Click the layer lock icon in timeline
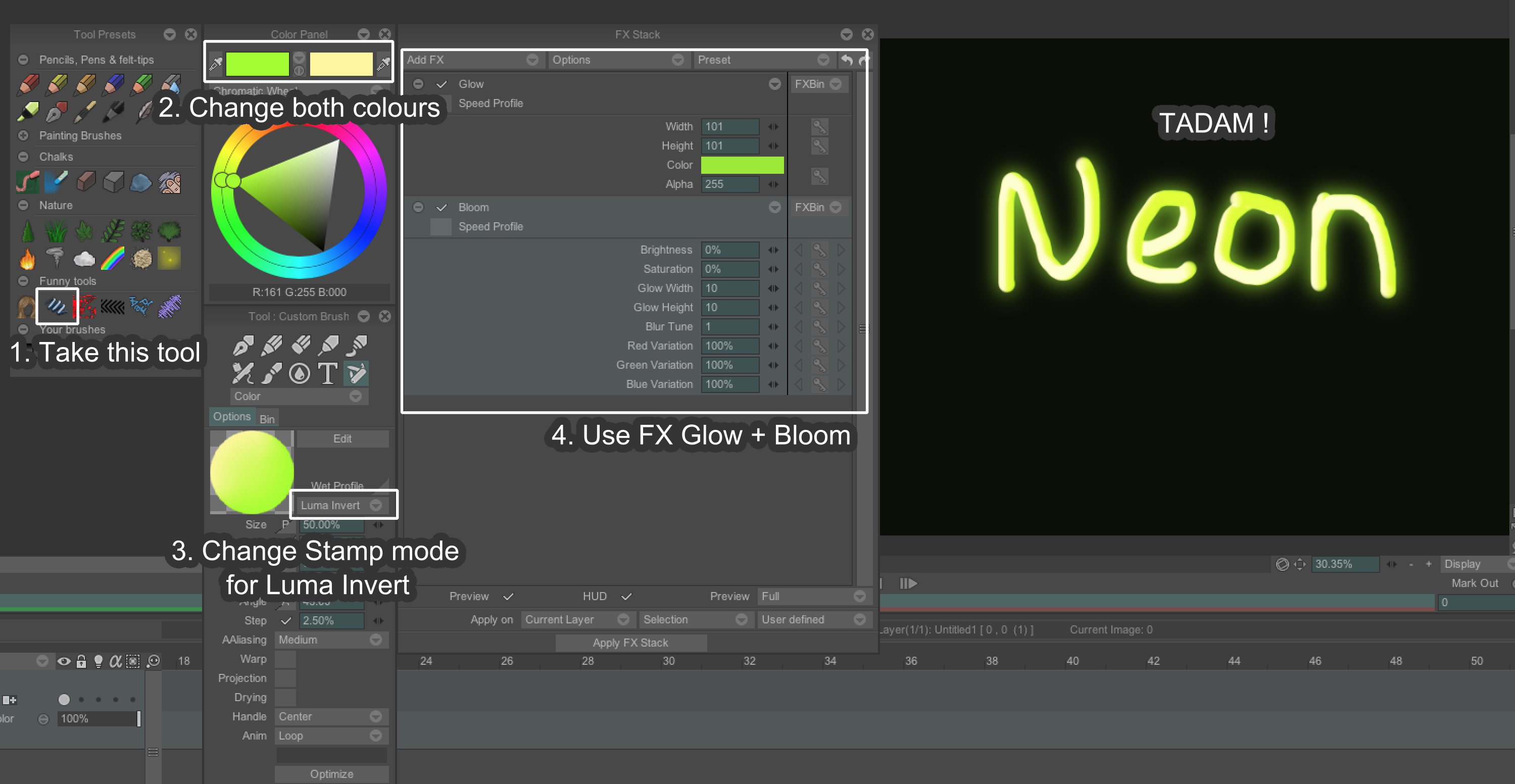This screenshot has width=1515, height=784. pyautogui.click(x=82, y=661)
